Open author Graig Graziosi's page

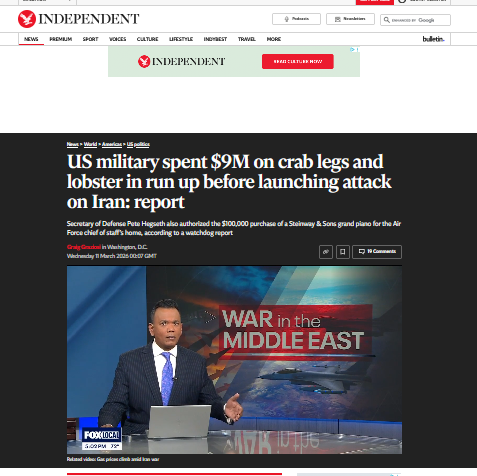click(84, 247)
